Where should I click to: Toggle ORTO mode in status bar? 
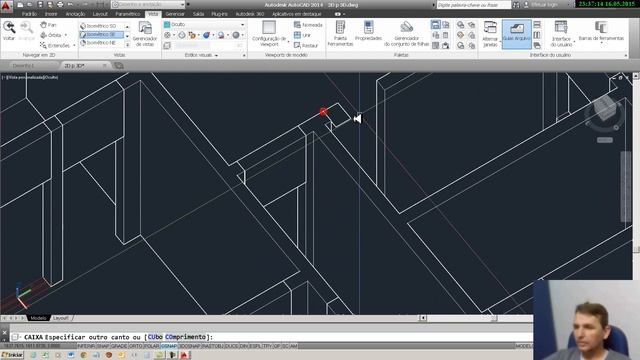click(135, 346)
